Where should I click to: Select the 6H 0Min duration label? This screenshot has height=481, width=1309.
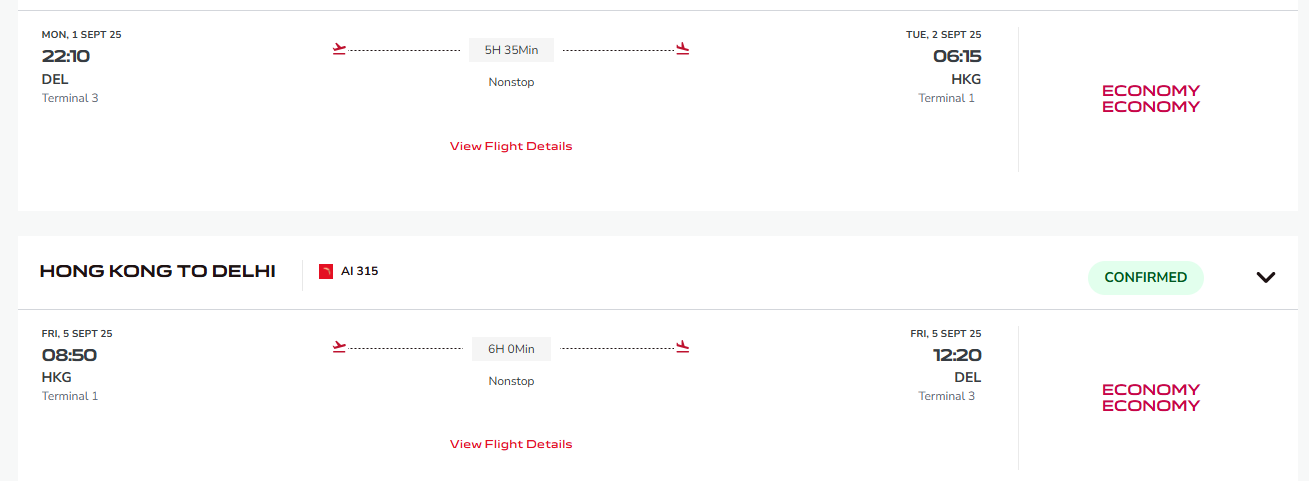(511, 349)
